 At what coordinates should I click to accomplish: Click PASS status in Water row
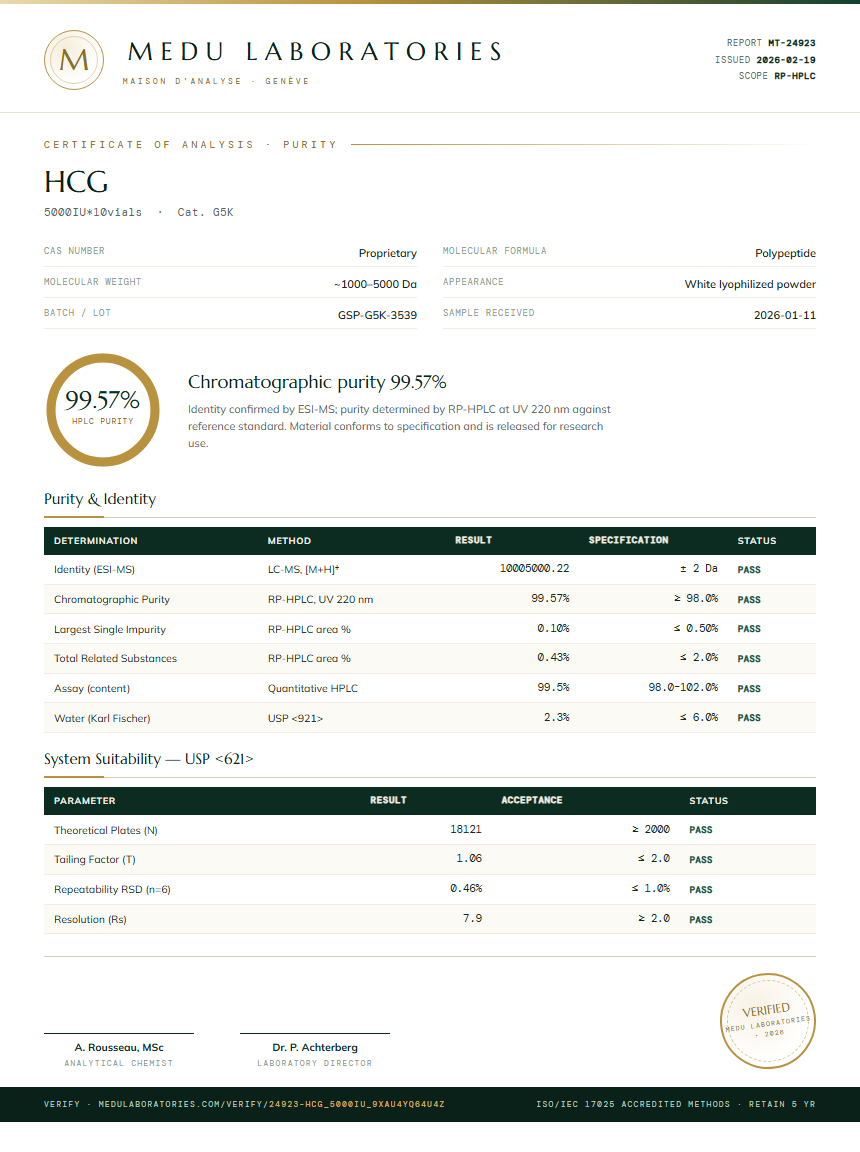(x=749, y=718)
